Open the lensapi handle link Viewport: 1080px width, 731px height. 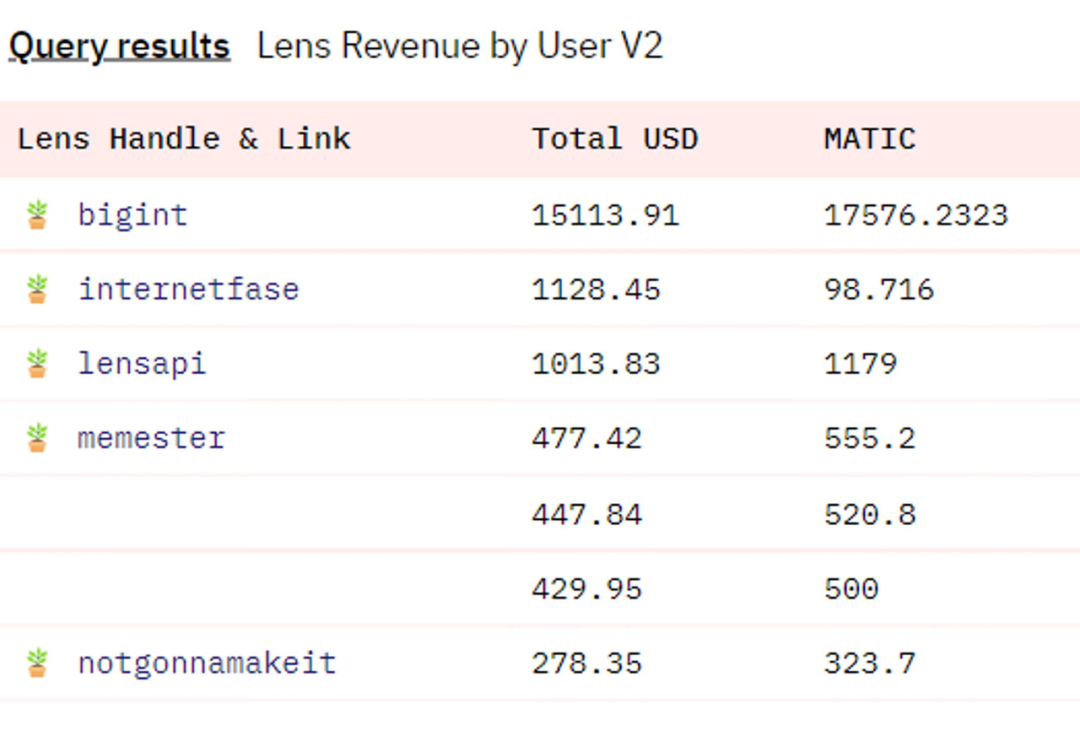click(142, 363)
